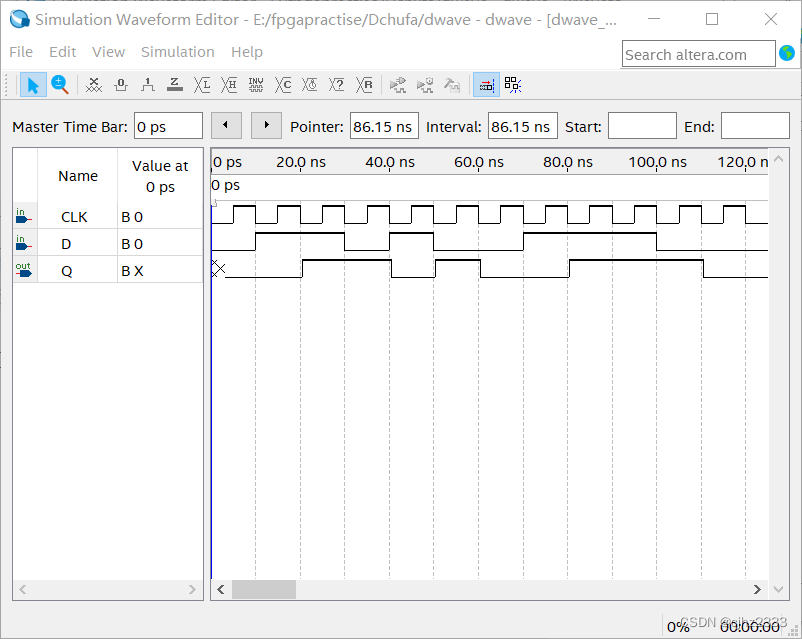This screenshot has width=802, height=639.
Task: Click the End time field
Action: point(755,126)
